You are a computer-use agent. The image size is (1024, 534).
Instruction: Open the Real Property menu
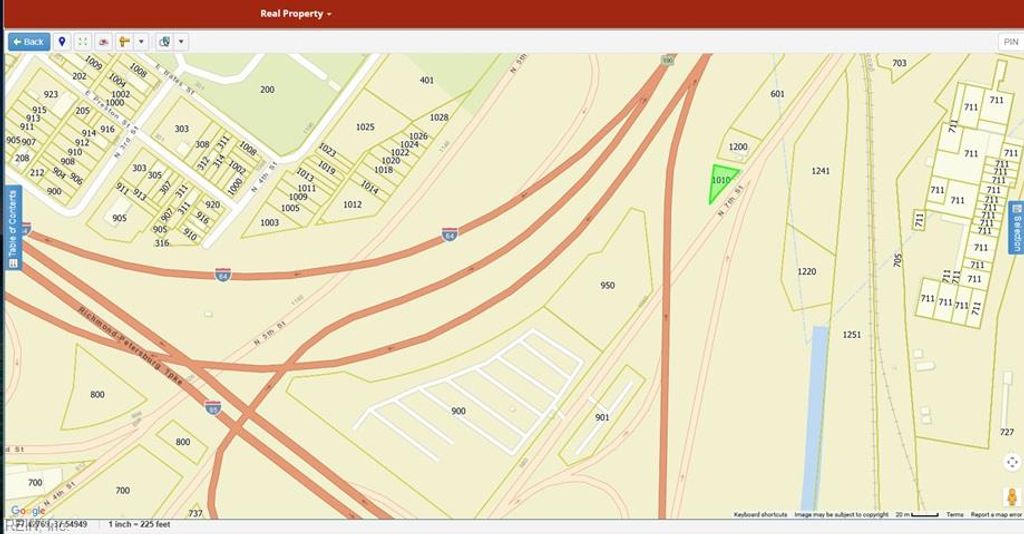295,14
